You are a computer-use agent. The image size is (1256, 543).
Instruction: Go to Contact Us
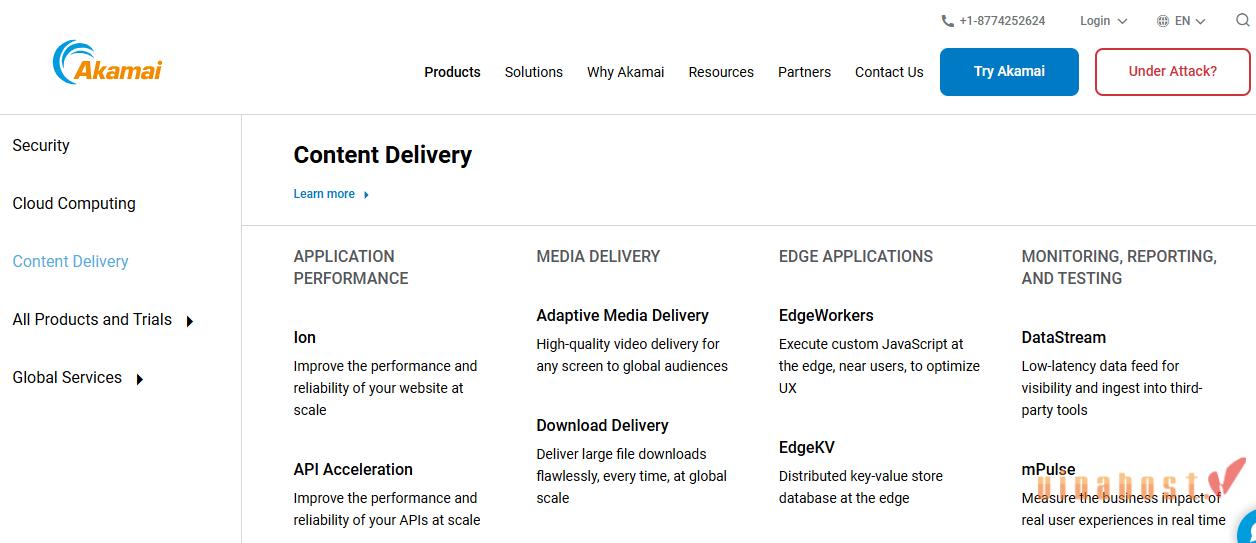click(889, 72)
